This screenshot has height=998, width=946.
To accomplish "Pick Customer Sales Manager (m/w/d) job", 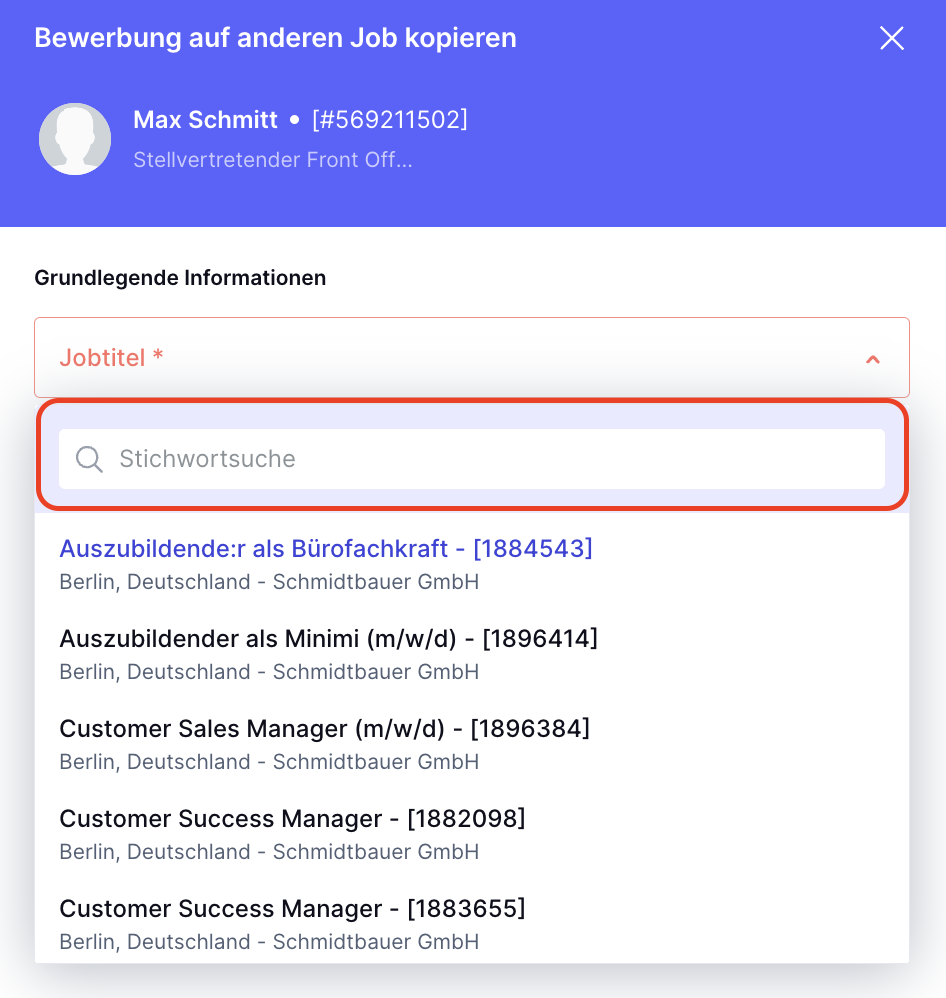I will click(472, 743).
